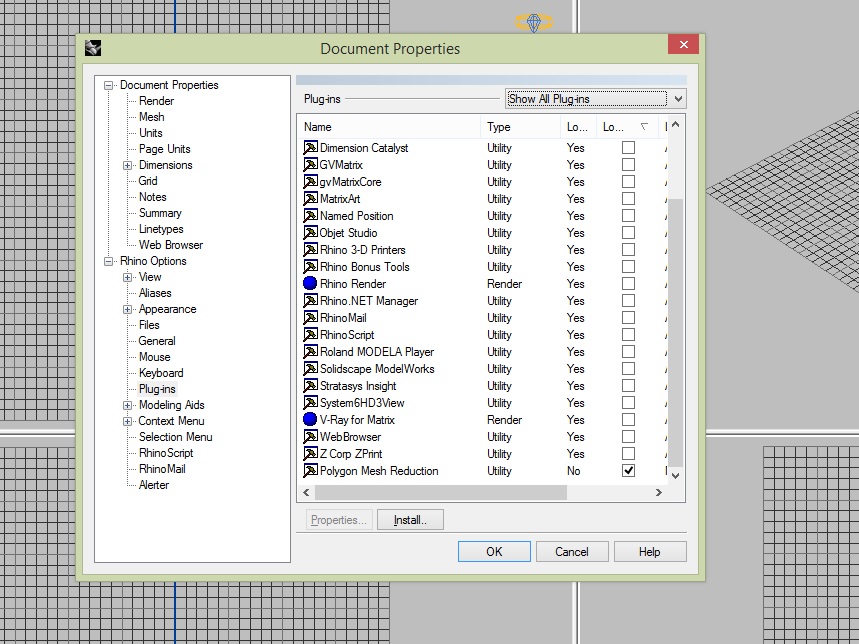
Task: Click the gvMatrixCore plug-in icon
Action: pyautogui.click(x=311, y=182)
